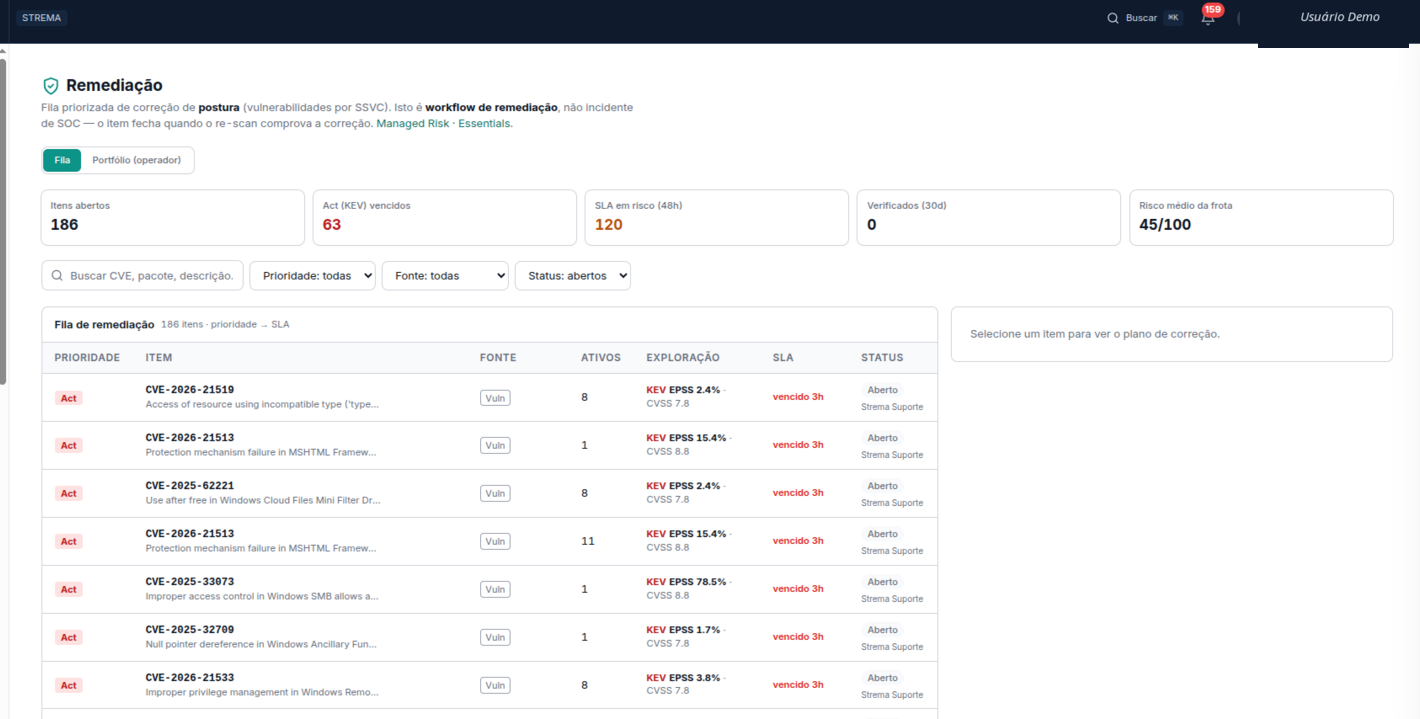This screenshot has width=1420, height=719.
Task: Switch to the Portfólio (operador) tab
Action: coord(137,160)
